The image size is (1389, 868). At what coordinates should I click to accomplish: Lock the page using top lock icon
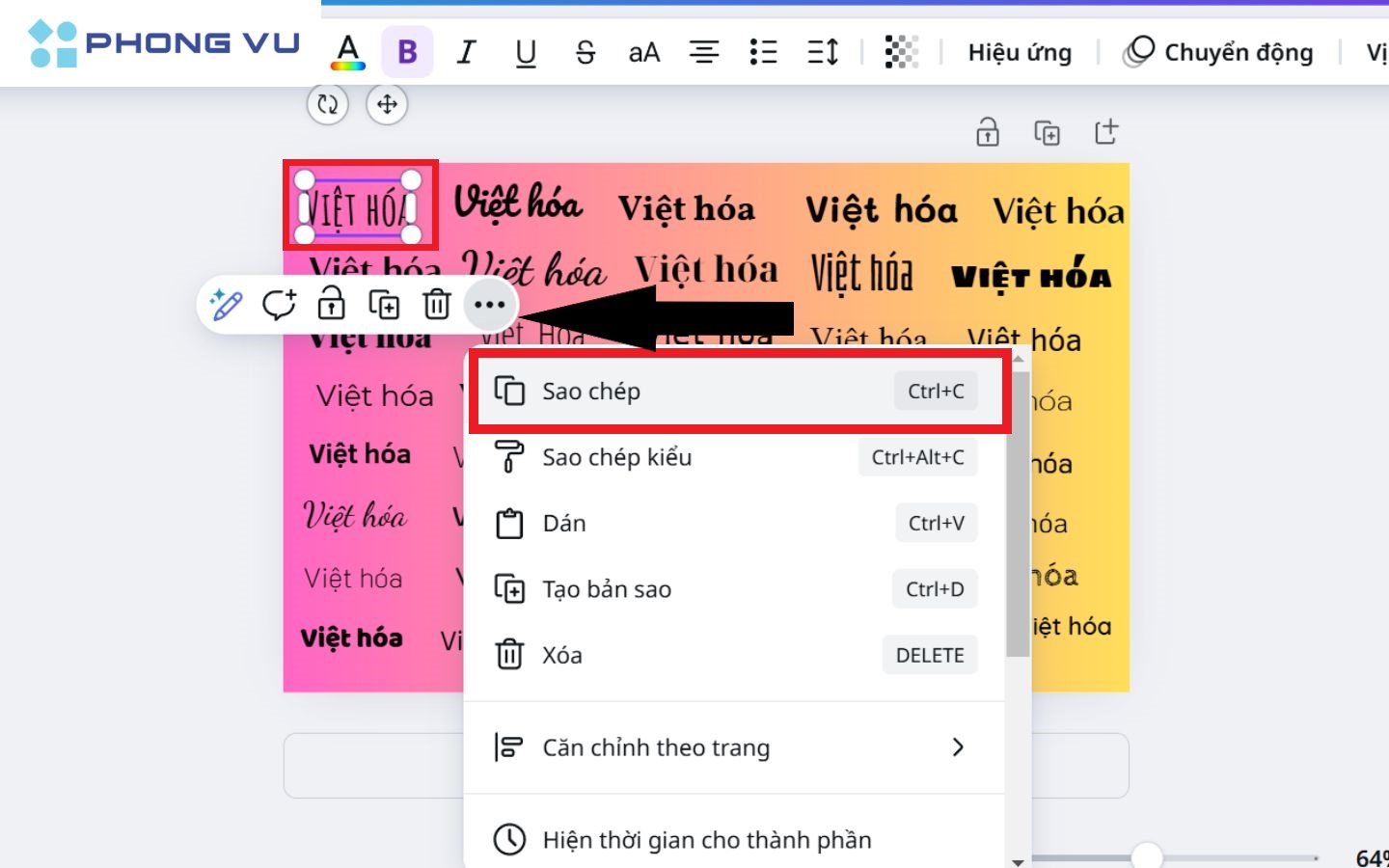point(988,132)
